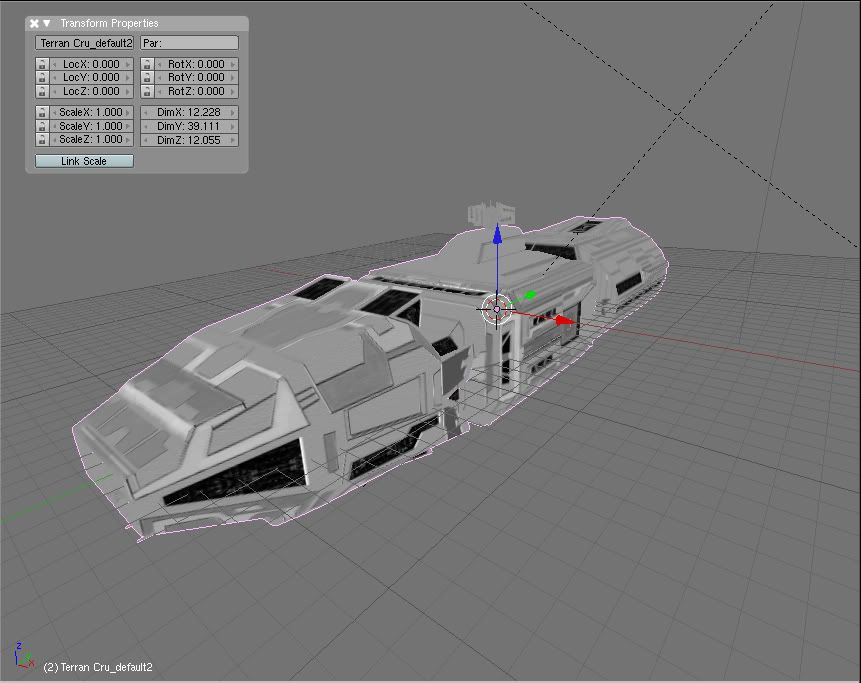Viewport: 861px width, 683px height.
Task: Increase RotZ with its right arrow
Action: (x=233, y=91)
